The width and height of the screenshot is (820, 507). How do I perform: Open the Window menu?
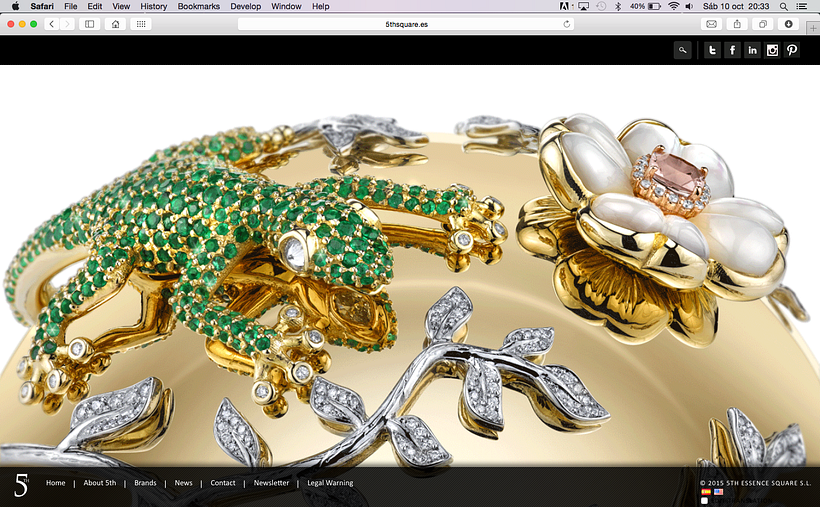click(286, 6)
